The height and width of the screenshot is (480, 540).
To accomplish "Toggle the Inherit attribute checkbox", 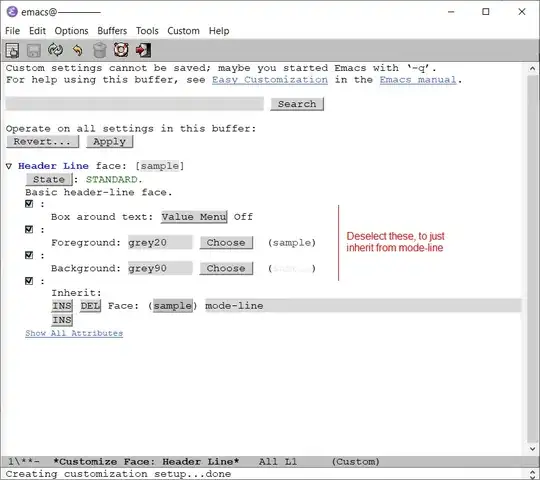I will click(x=29, y=281).
